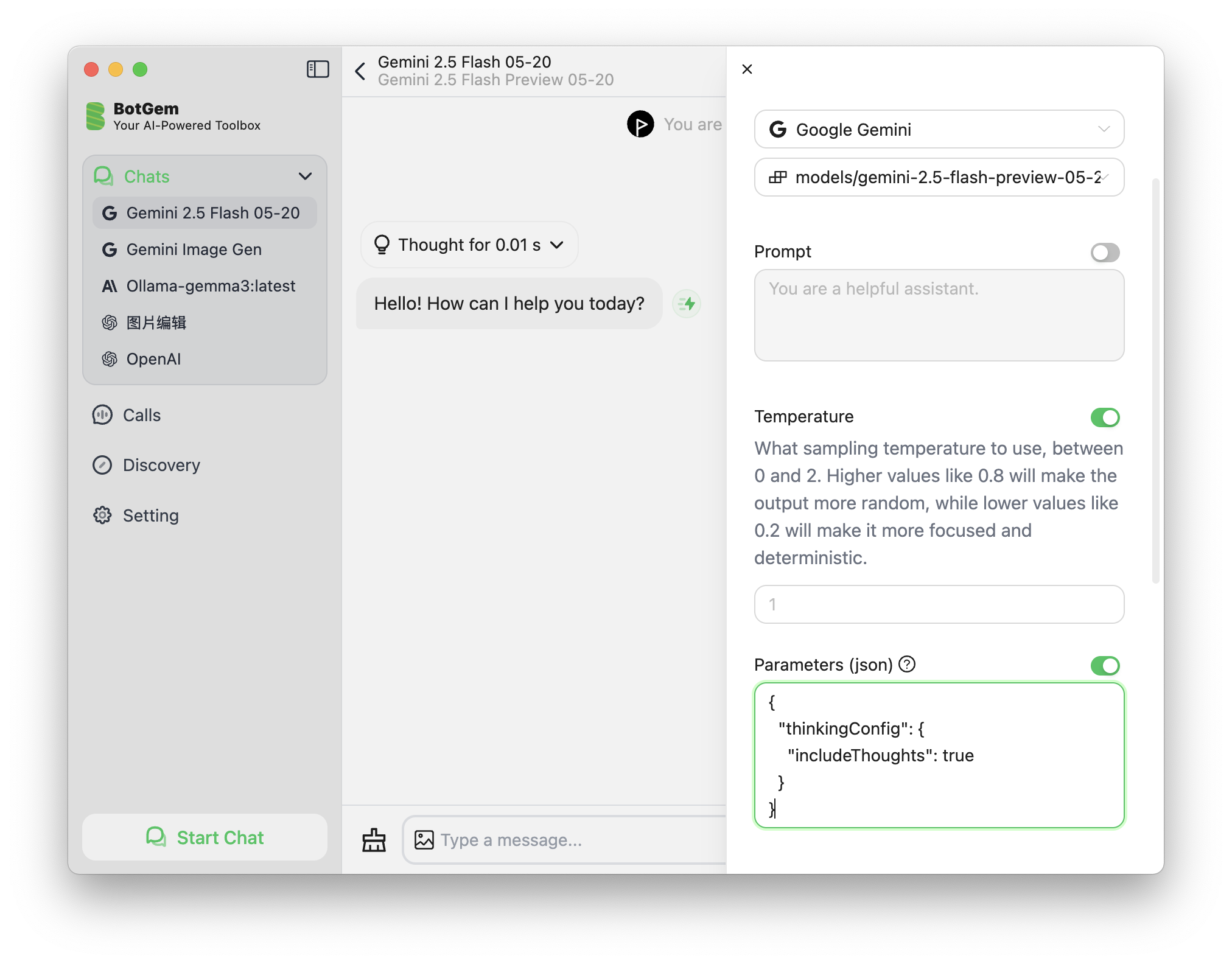The height and width of the screenshot is (964, 1232).
Task: Go back using the header arrow
Action: point(360,71)
